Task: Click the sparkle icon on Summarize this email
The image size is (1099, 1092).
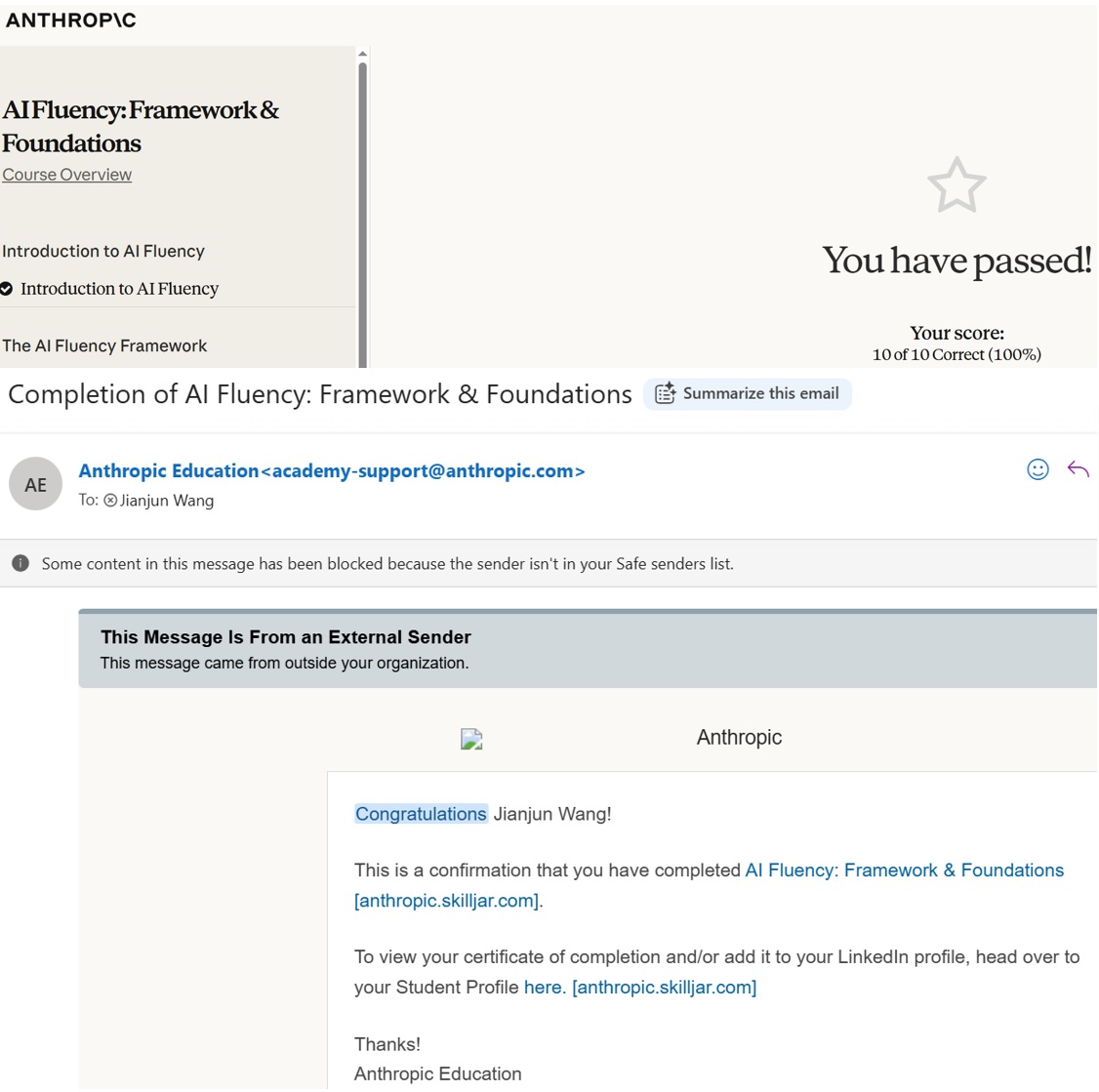Action: [x=665, y=393]
